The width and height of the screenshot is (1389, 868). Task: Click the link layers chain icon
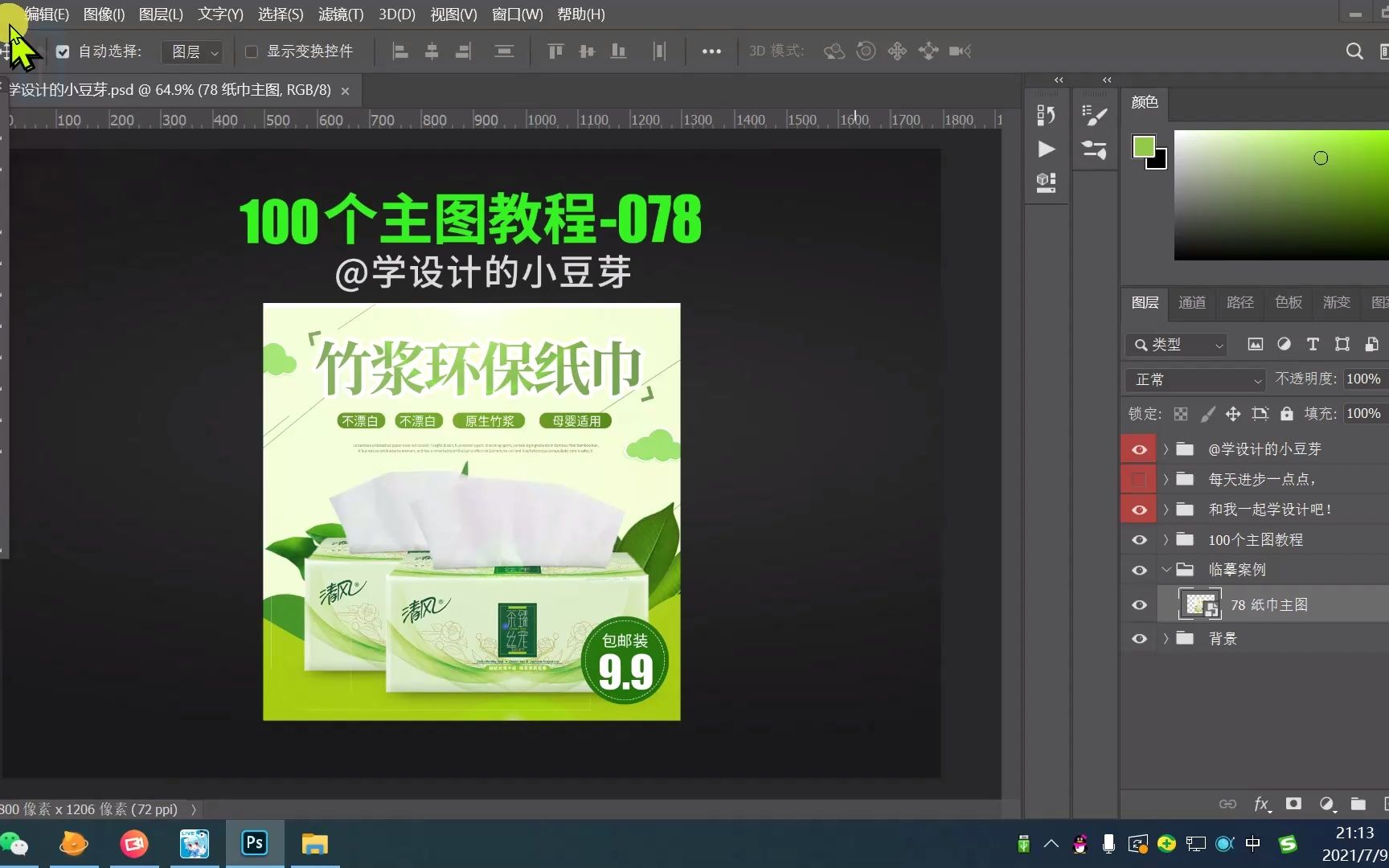(1227, 804)
